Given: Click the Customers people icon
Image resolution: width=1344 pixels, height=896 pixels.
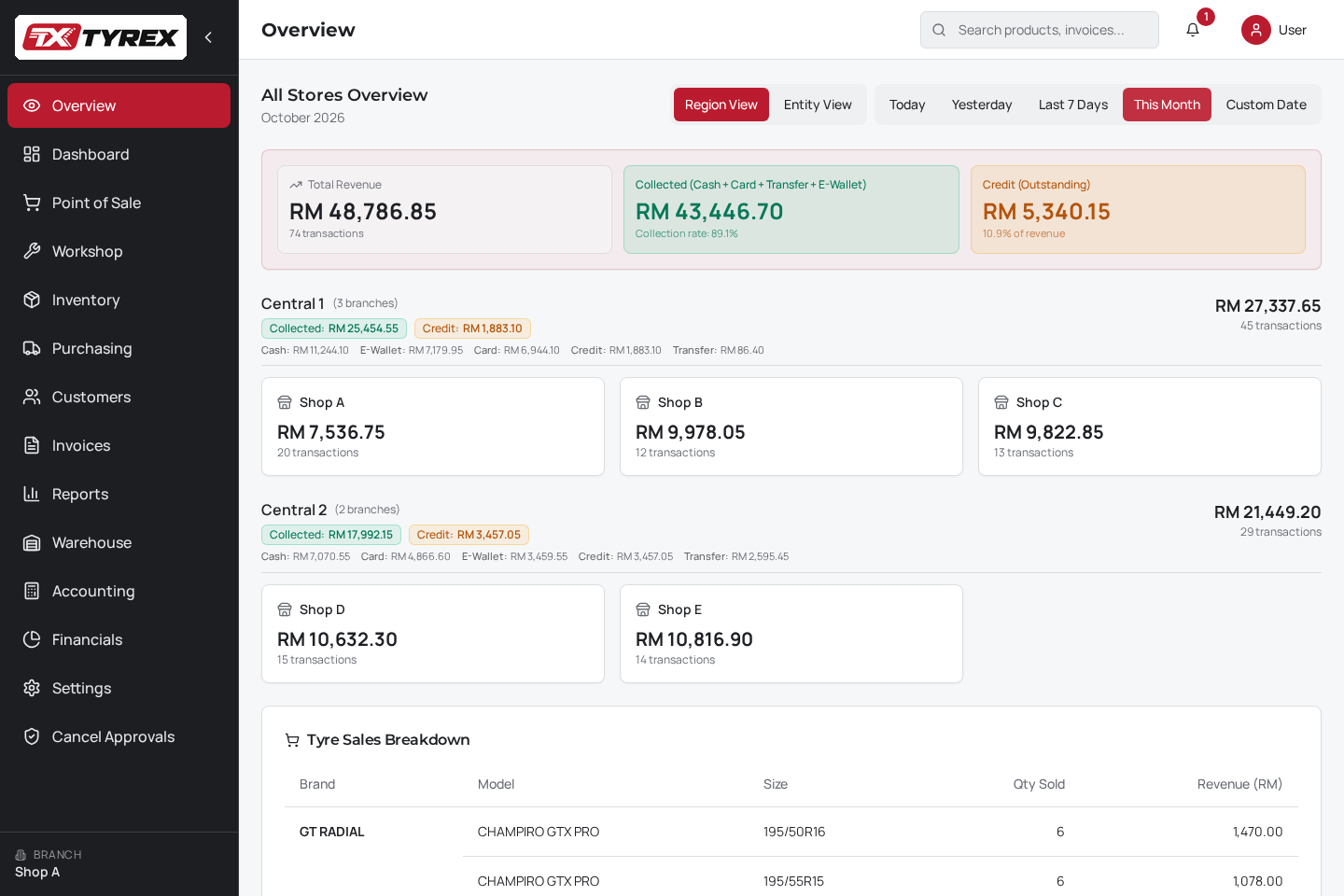Looking at the screenshot, I should (32, 397).
